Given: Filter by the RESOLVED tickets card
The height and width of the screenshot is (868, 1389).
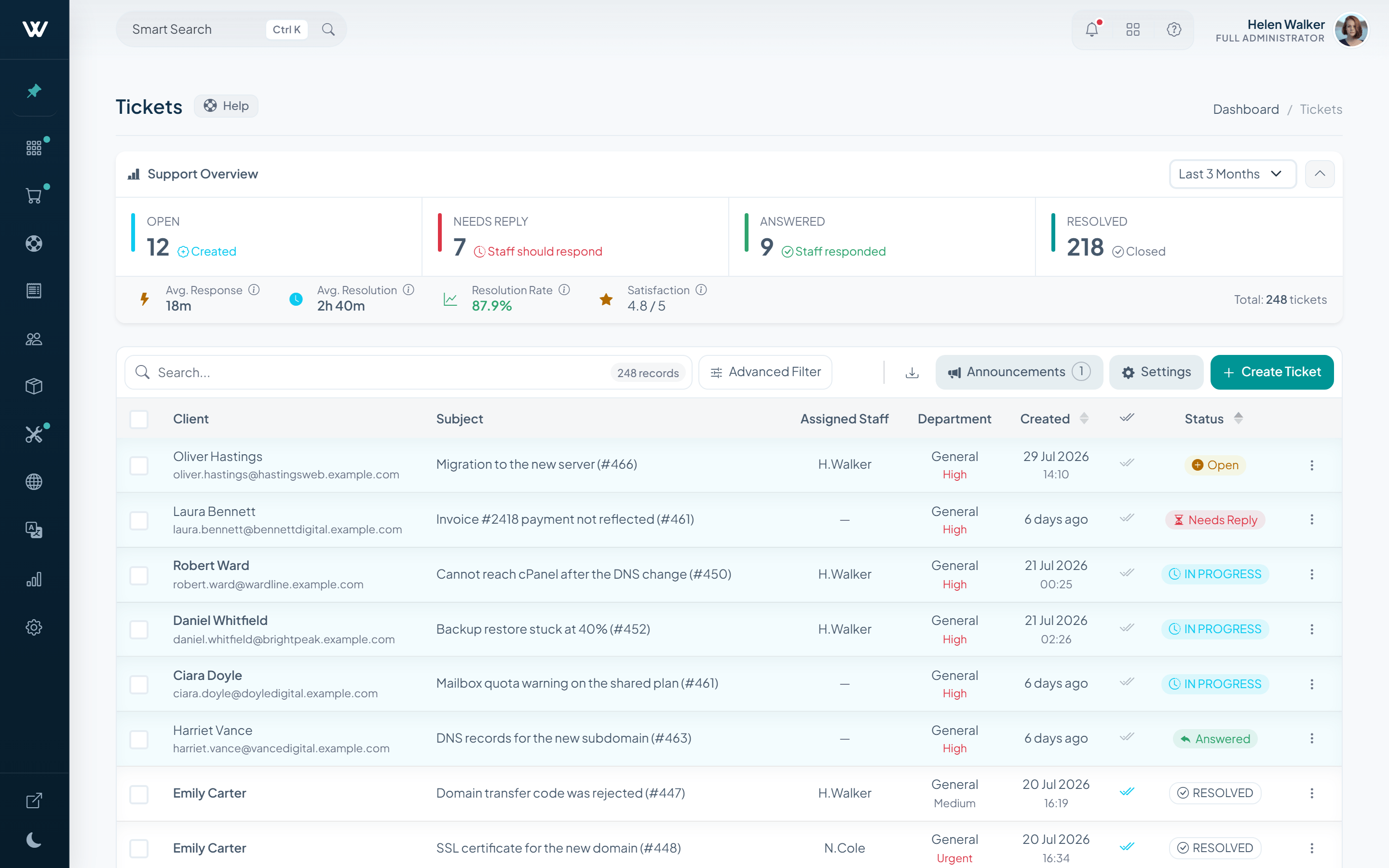Looking at the screenshot, I should (1189, 236).
